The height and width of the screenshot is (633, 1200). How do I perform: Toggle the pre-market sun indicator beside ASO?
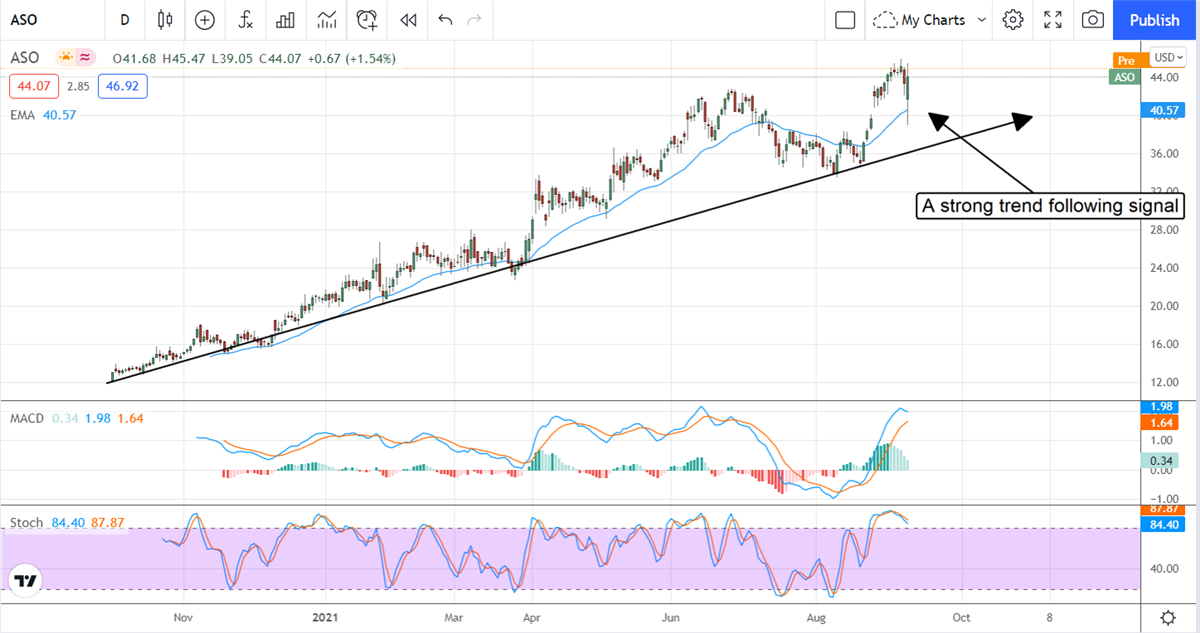(66, 58)
